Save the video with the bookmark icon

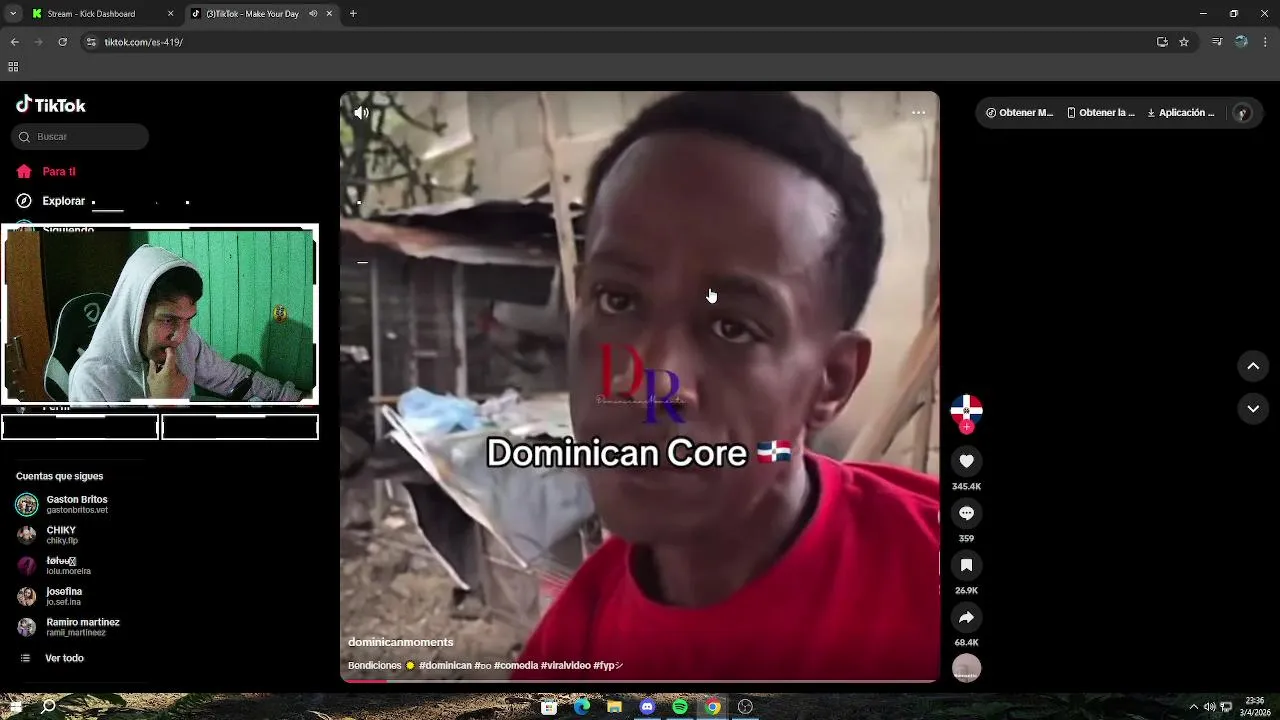(966, 565)
